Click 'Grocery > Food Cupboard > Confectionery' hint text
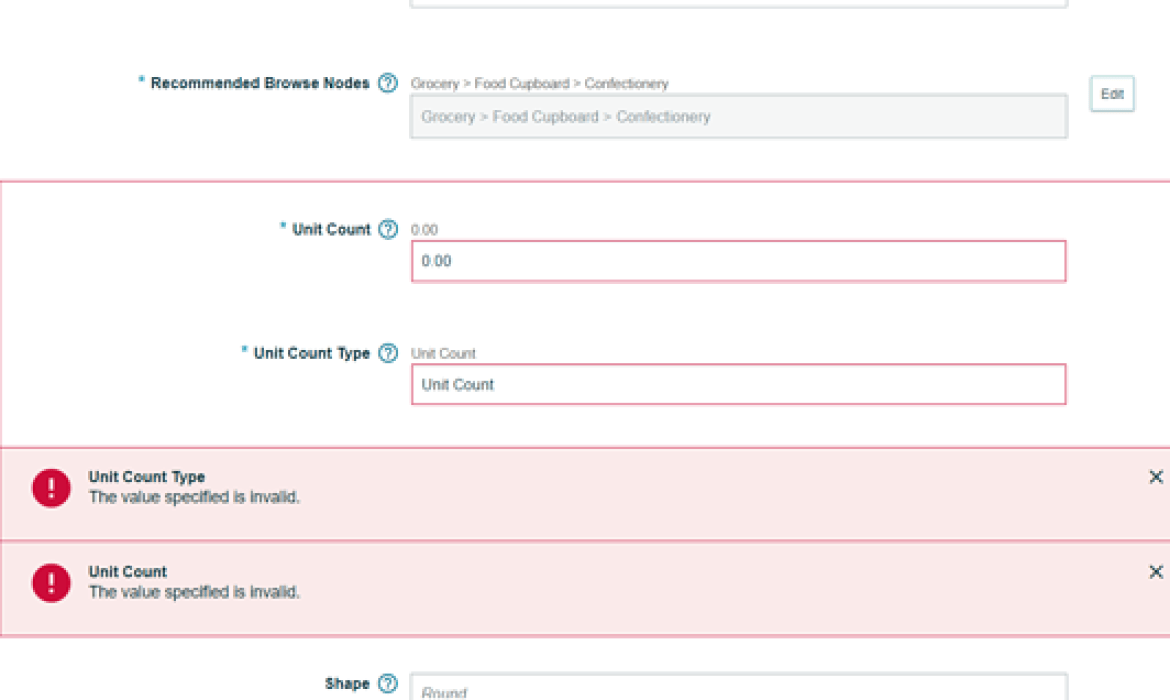The width and height of the screenshot is (1170, 700). coord(539,84)
